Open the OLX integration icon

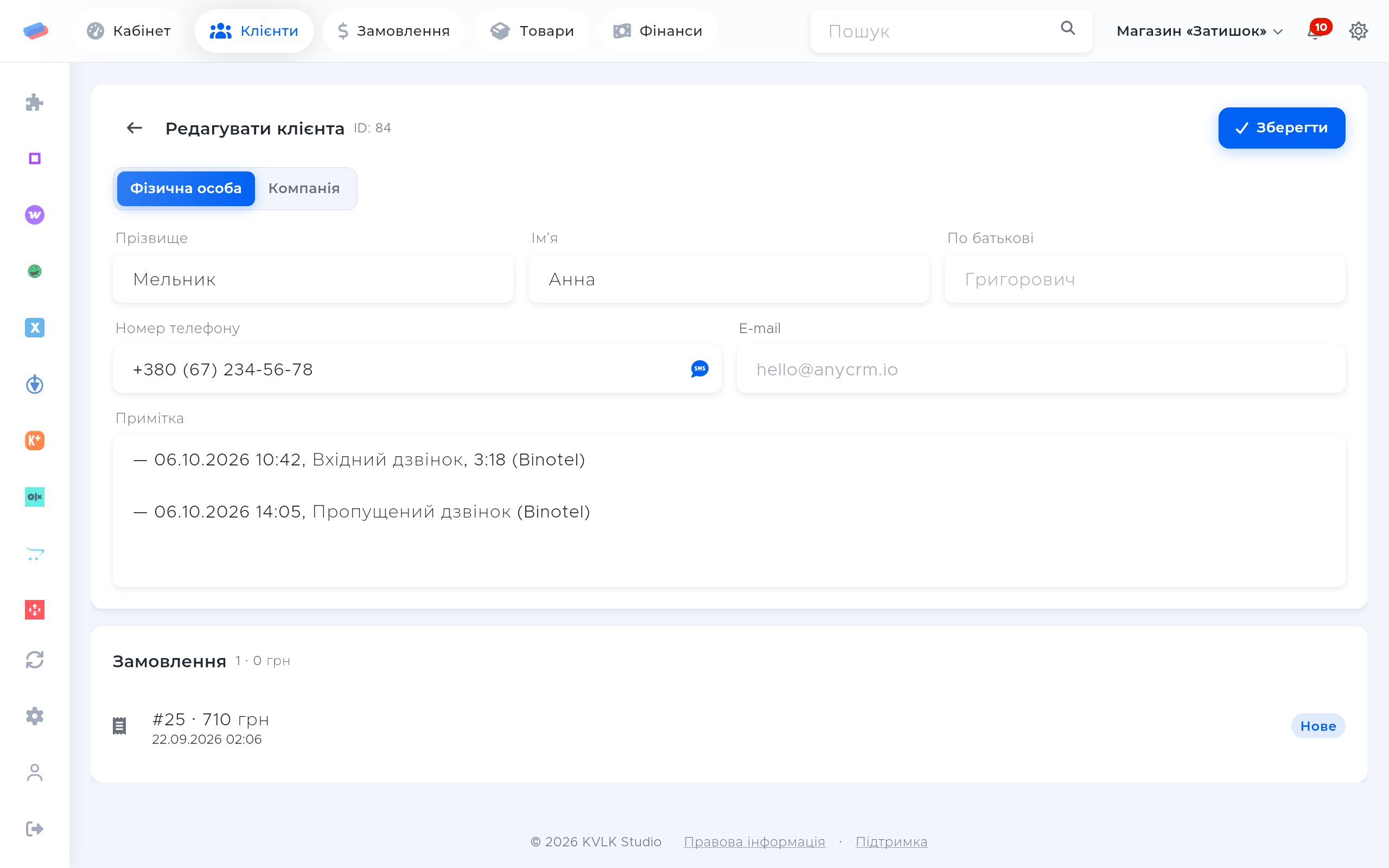click(x=34, y=496)
